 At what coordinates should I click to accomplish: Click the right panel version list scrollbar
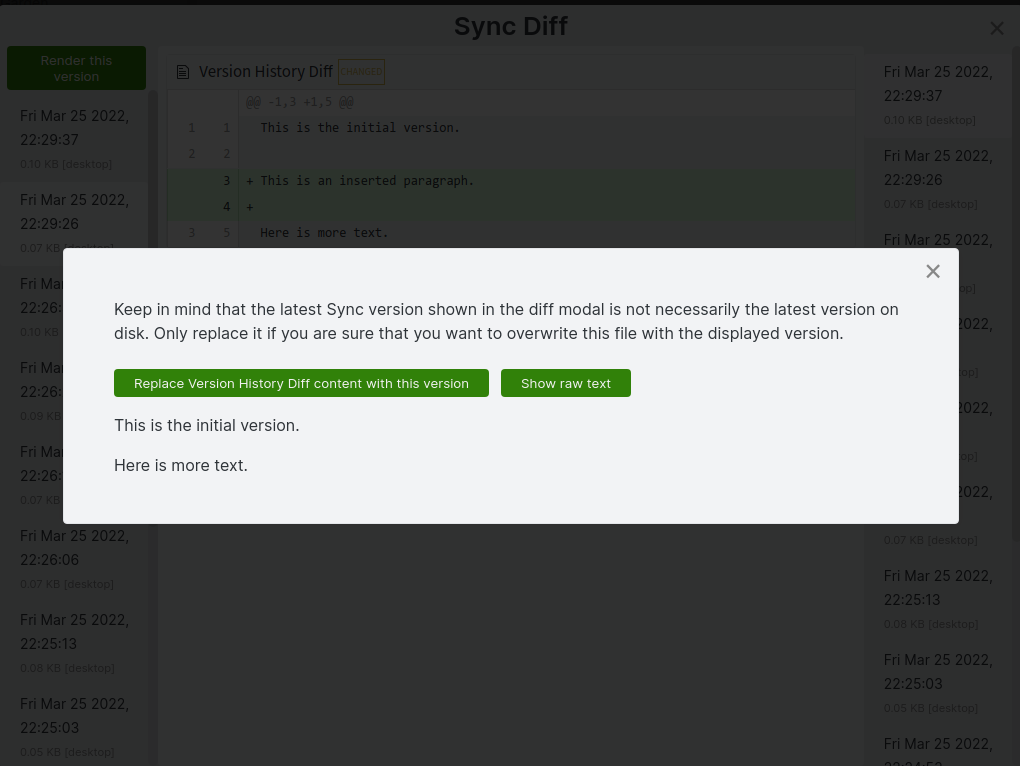pos(1014,400)
